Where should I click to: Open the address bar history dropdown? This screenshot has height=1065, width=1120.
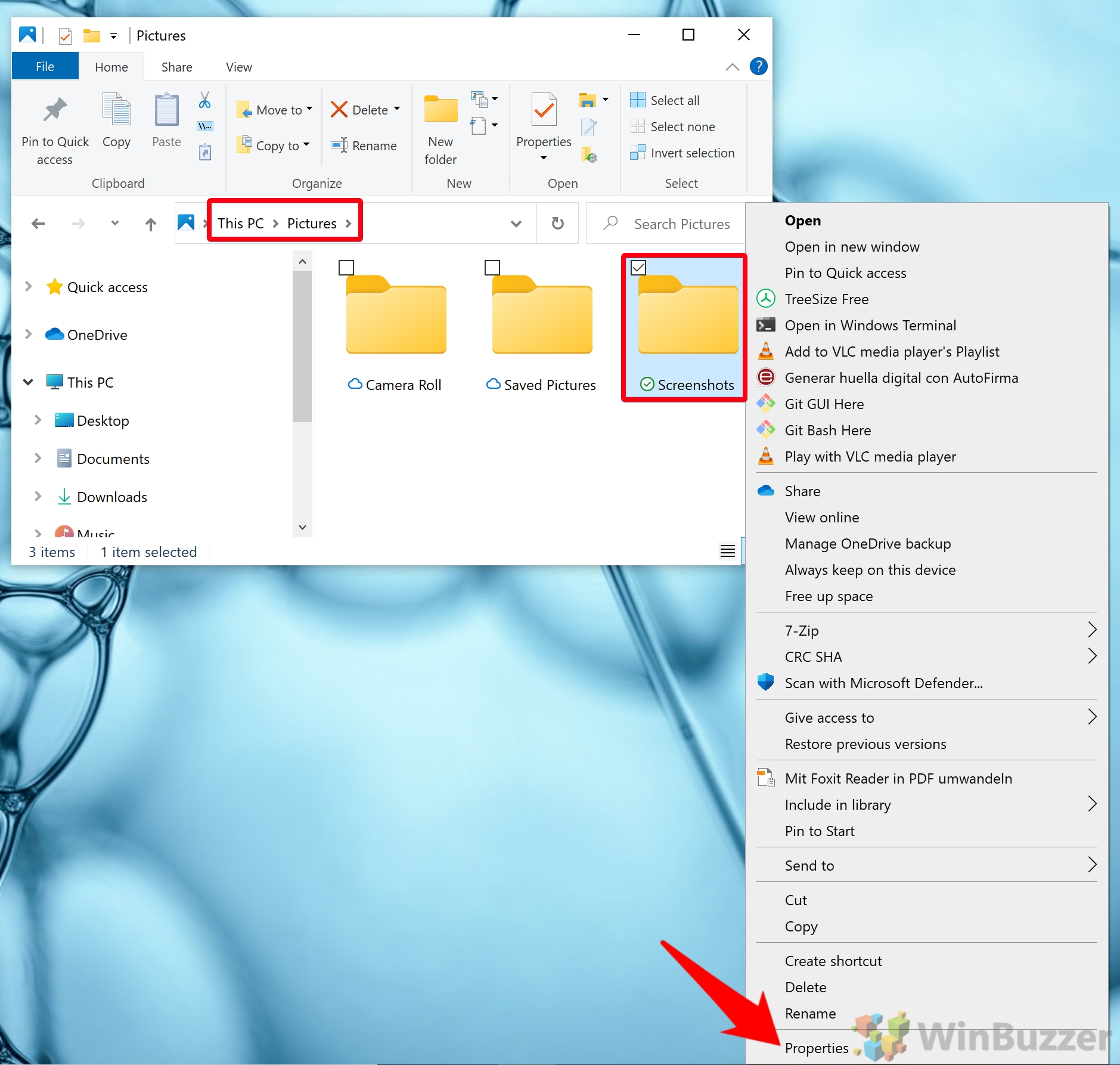tap(516, 224)
